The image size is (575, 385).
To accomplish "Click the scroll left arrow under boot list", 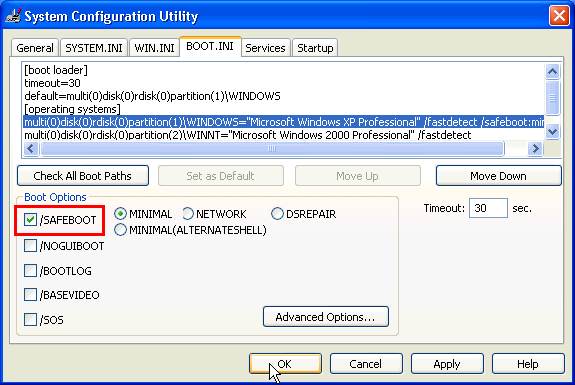I will [31, 148].
